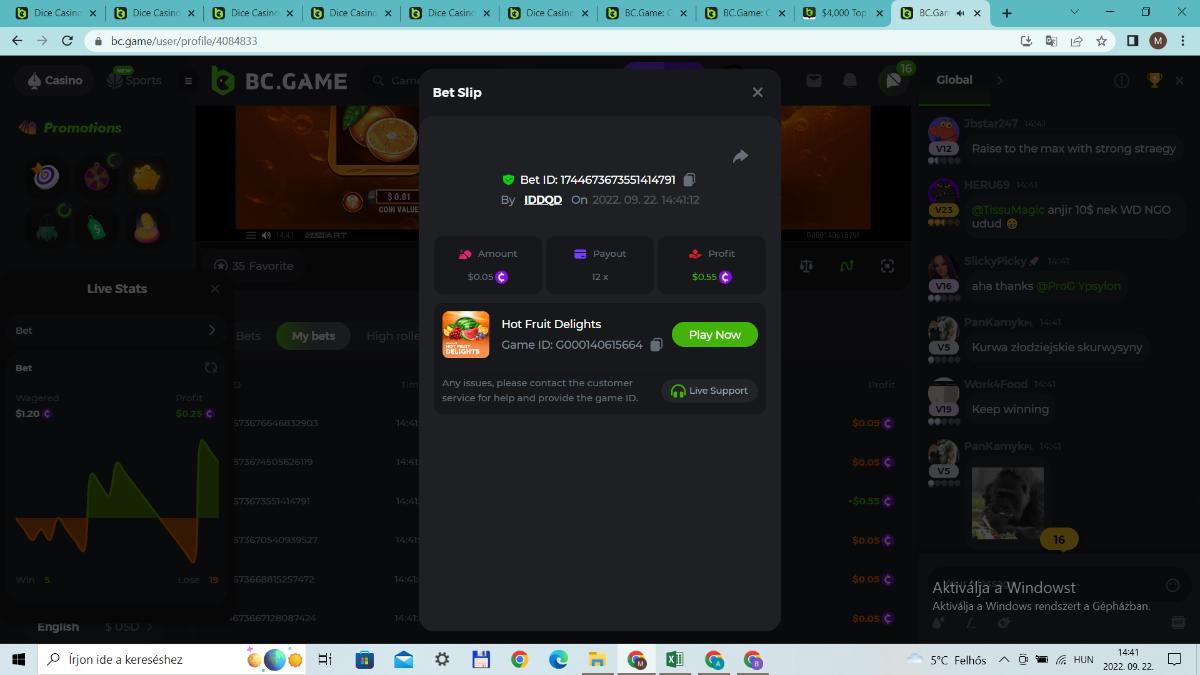1200x675 pixels.
Task: Click the browser bookmark star icon
Action: tap(1101, 41)
